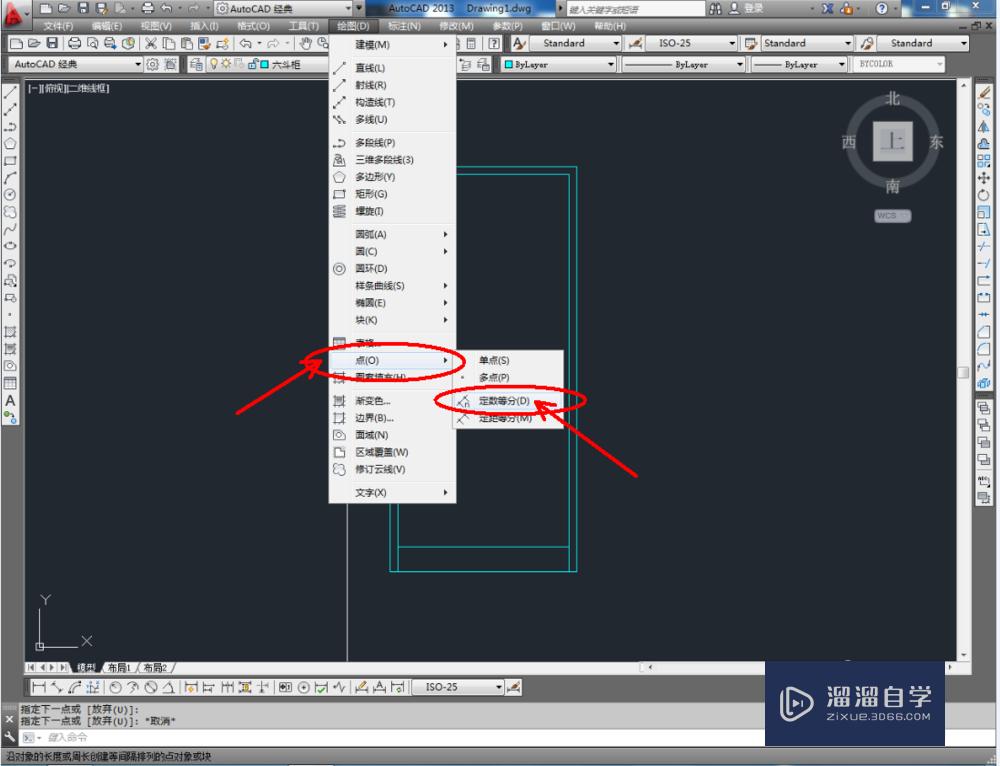Click the Center Mark icon in bottom toolbar

click(x=304, y=687)
